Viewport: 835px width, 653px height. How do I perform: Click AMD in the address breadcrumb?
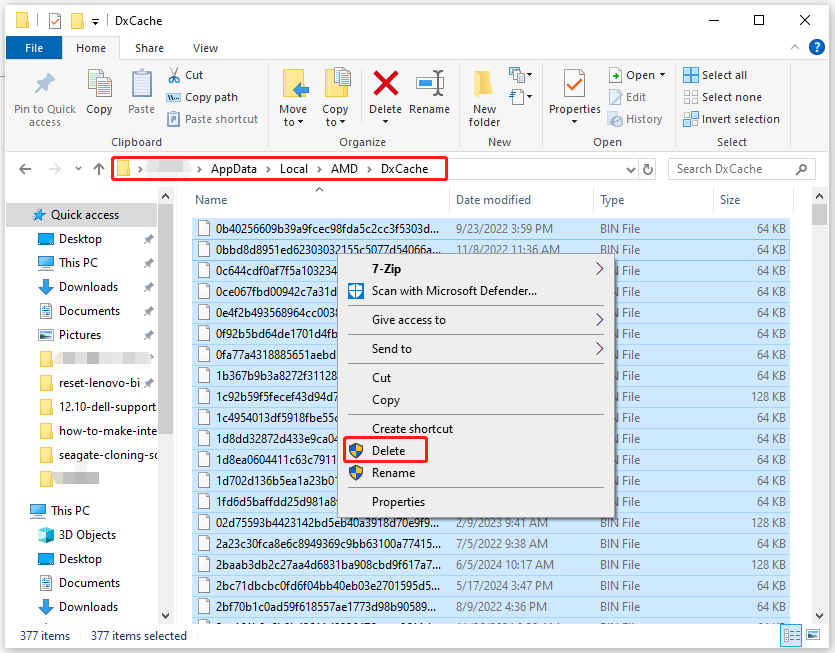pyautogui.click(x=344, y=169)
